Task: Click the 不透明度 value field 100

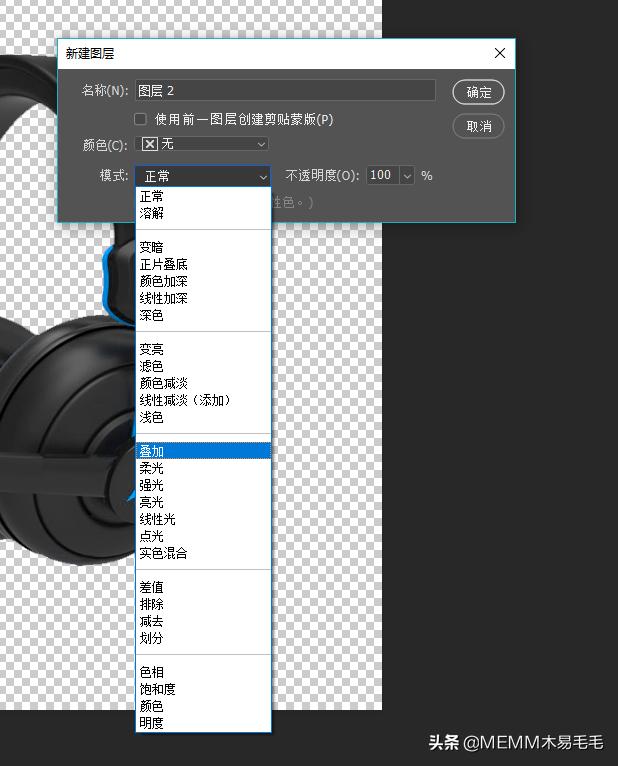Action: 383,175
